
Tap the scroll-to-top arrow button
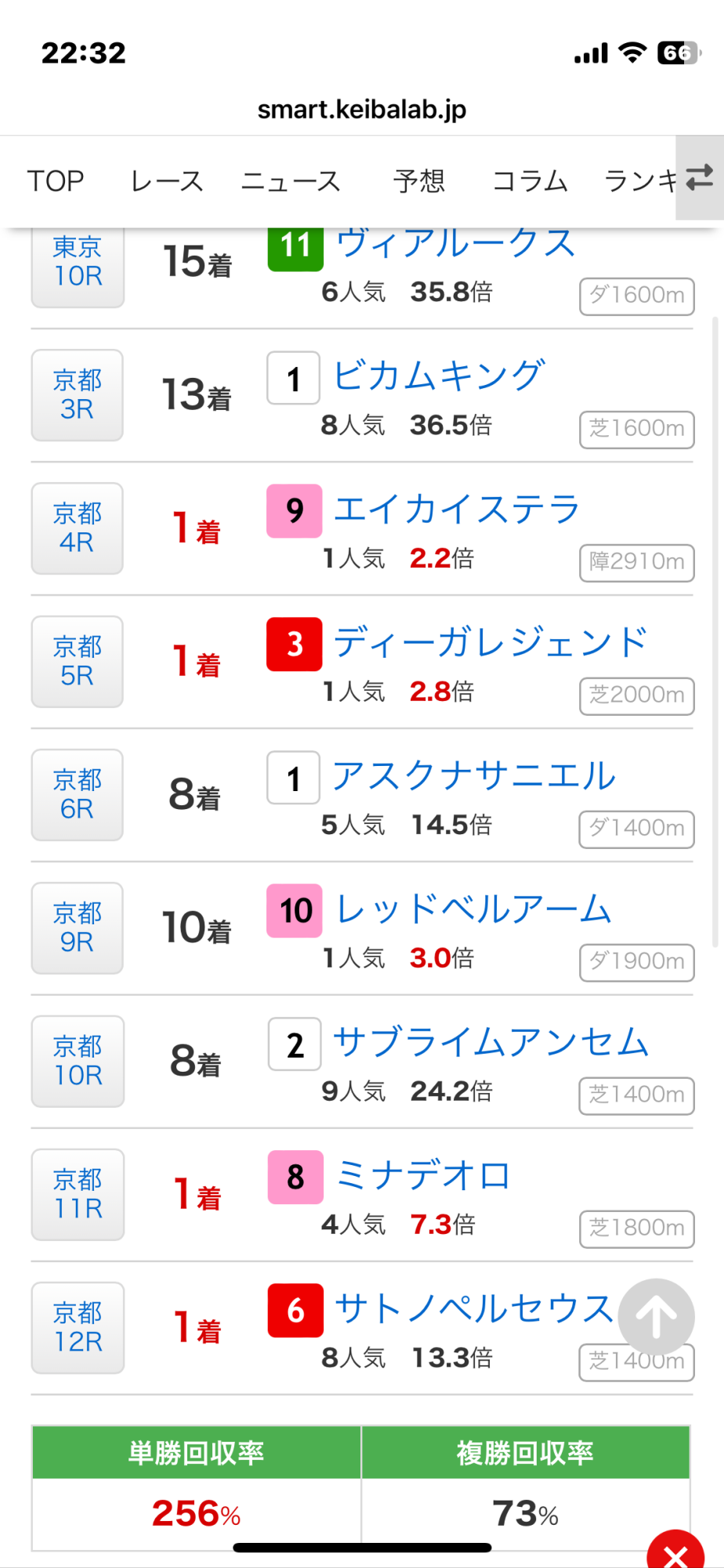click(x=656, y=1316)
